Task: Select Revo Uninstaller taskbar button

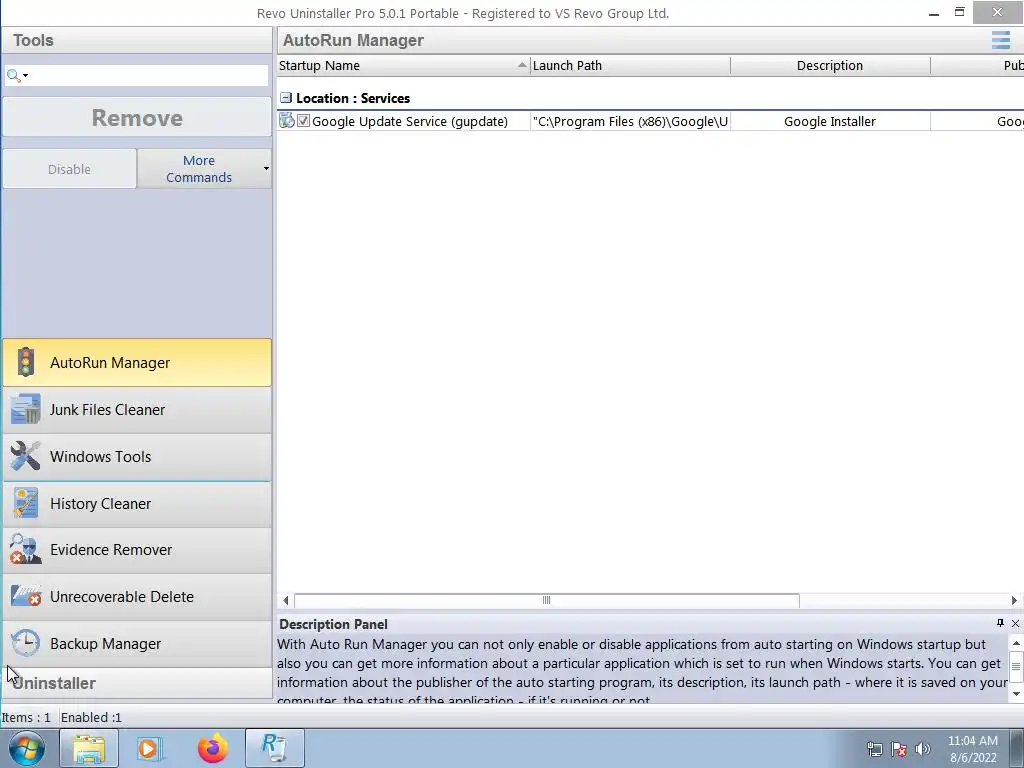Action: tap(274, 748)
